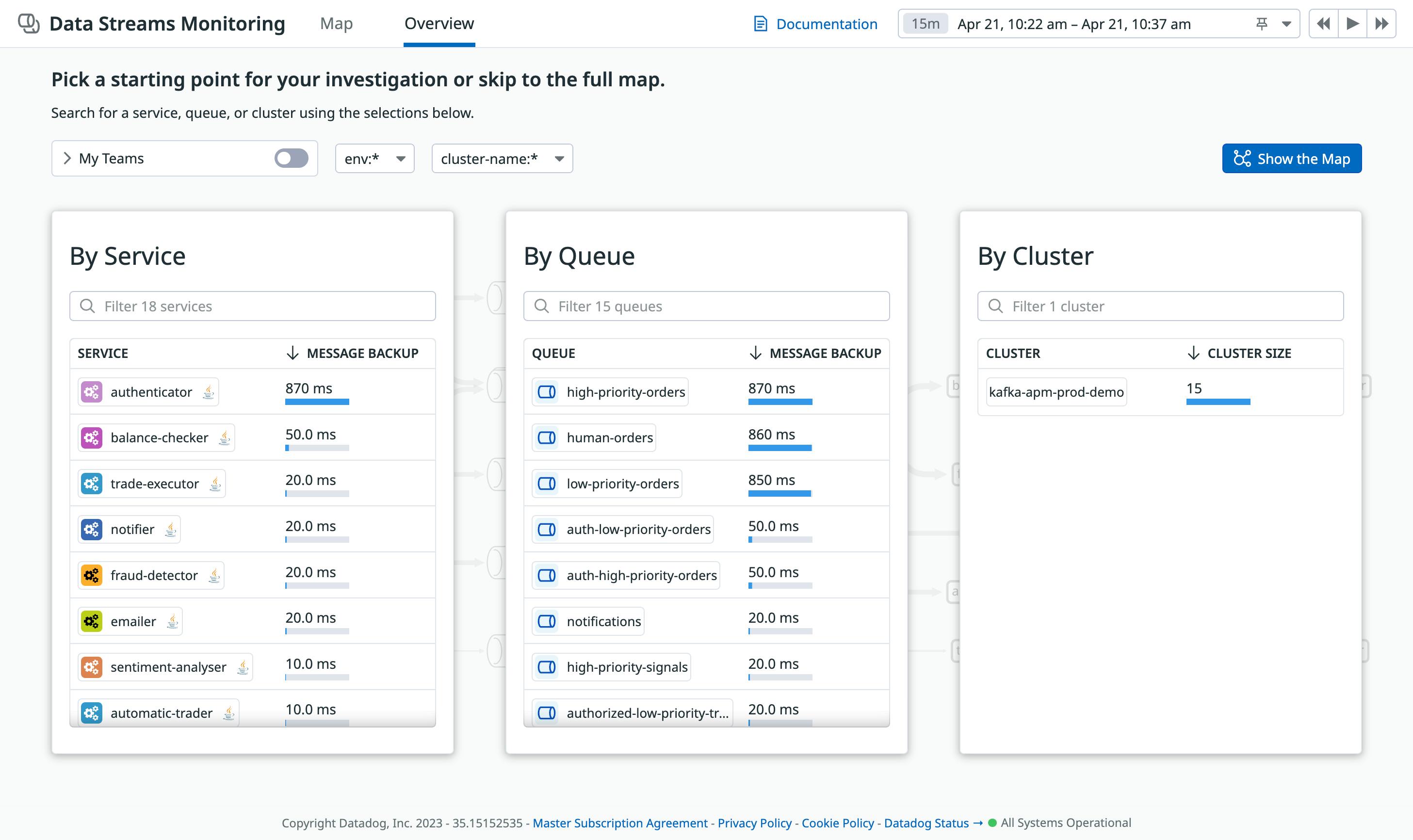Open the Datadog Status link
This screenshot has width=1413, height=840.
926,823
